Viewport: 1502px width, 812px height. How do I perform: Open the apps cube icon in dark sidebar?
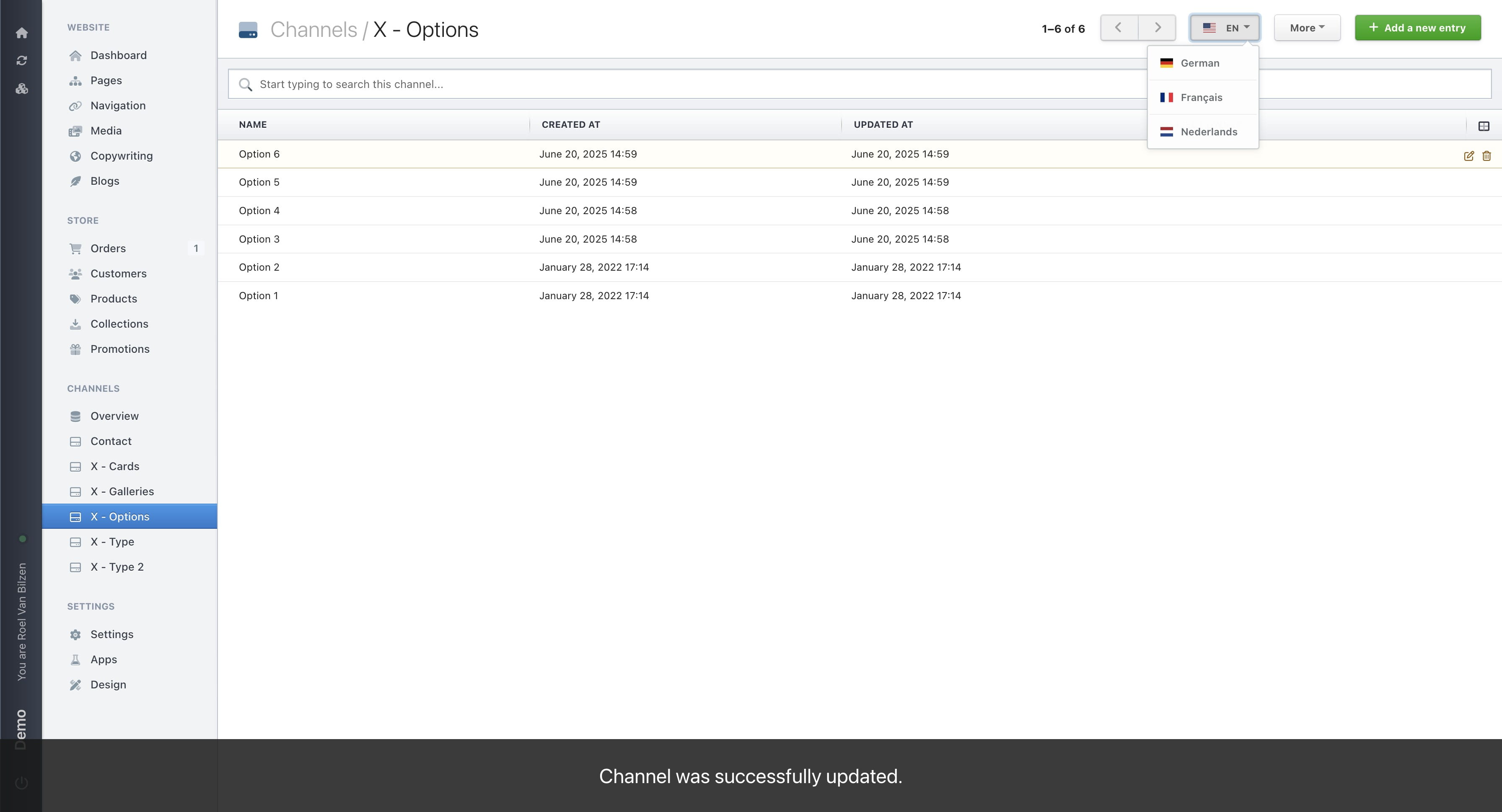click(x=21, y=88)
